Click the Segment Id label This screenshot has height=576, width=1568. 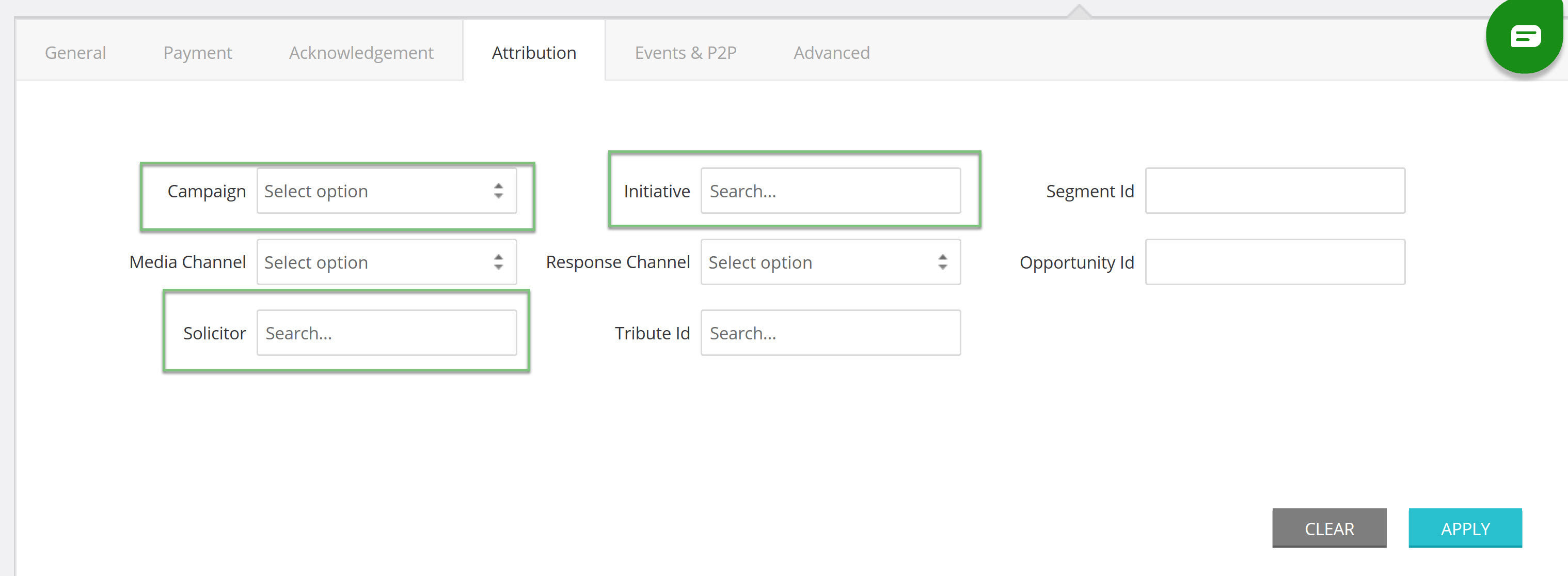(1090, 192)
